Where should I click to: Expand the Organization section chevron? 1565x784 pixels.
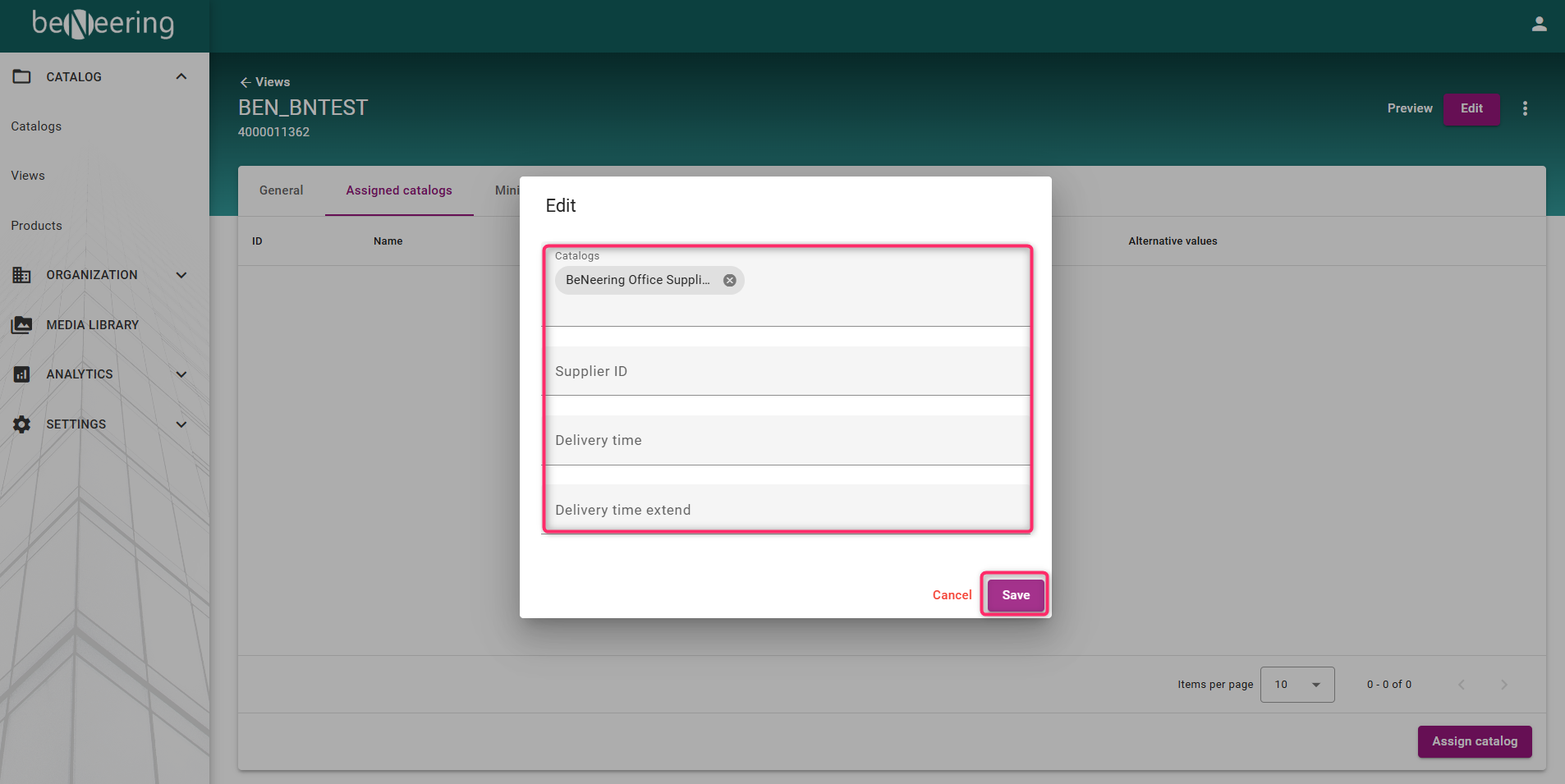point(181,275)
